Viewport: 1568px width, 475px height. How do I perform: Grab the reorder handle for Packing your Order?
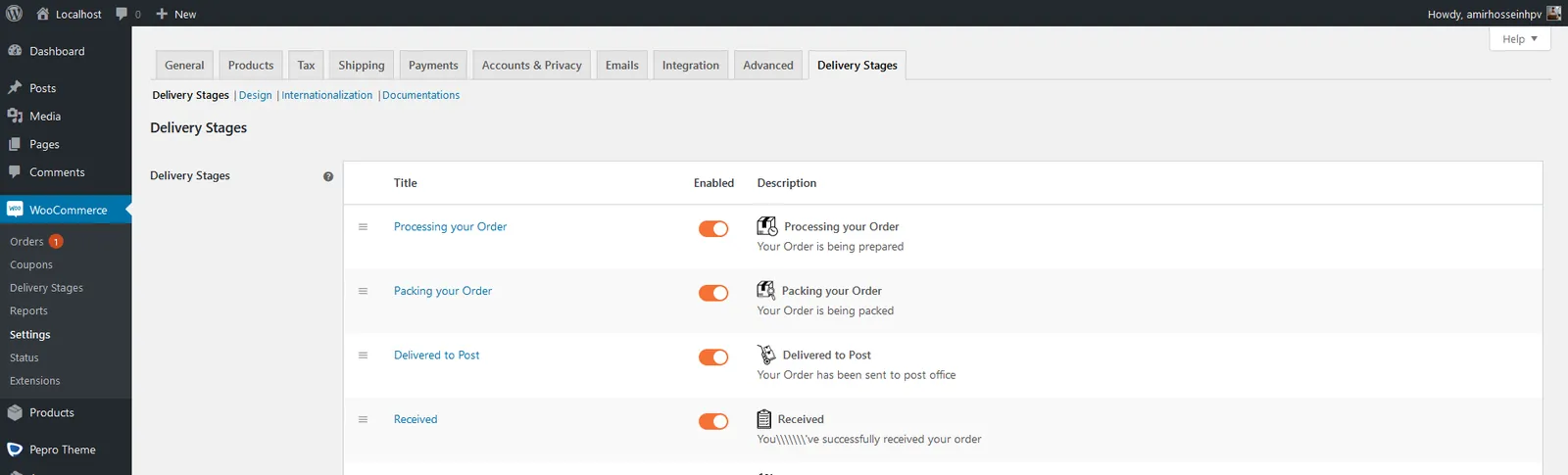pyautogui.click(x=363, y=291)
